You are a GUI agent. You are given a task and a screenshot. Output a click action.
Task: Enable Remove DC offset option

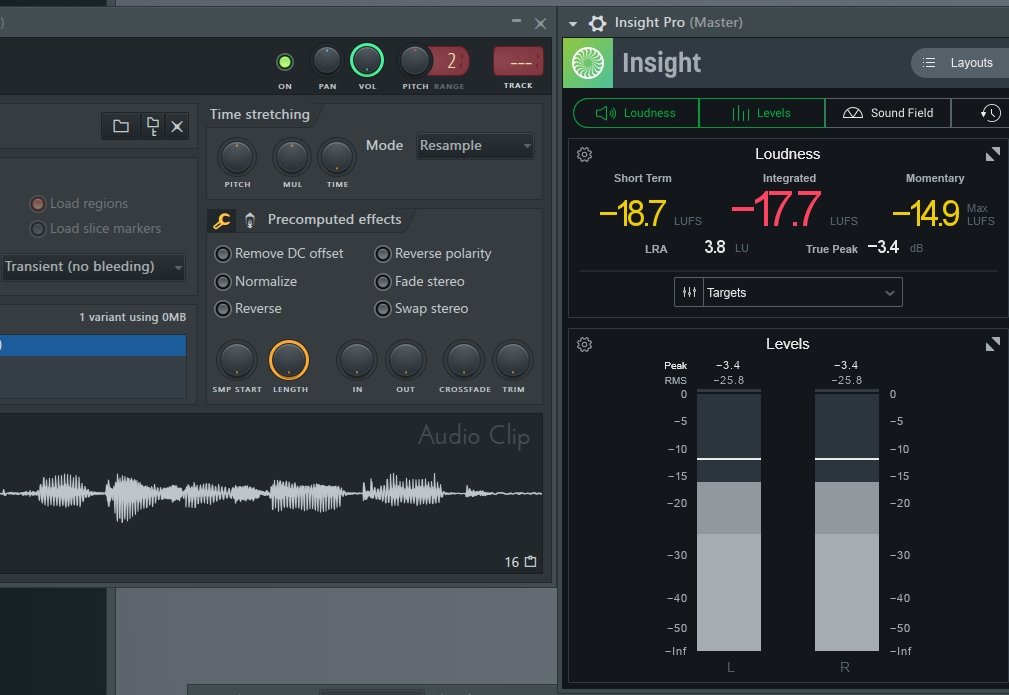click(x=223, y=254)
